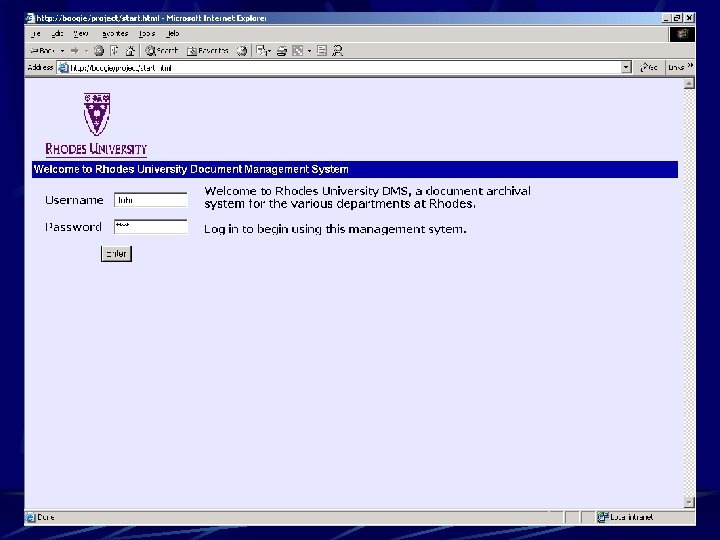720x540 pixels.
Task: Open the Favorites toolbar button
Action: tap(208, 51)
